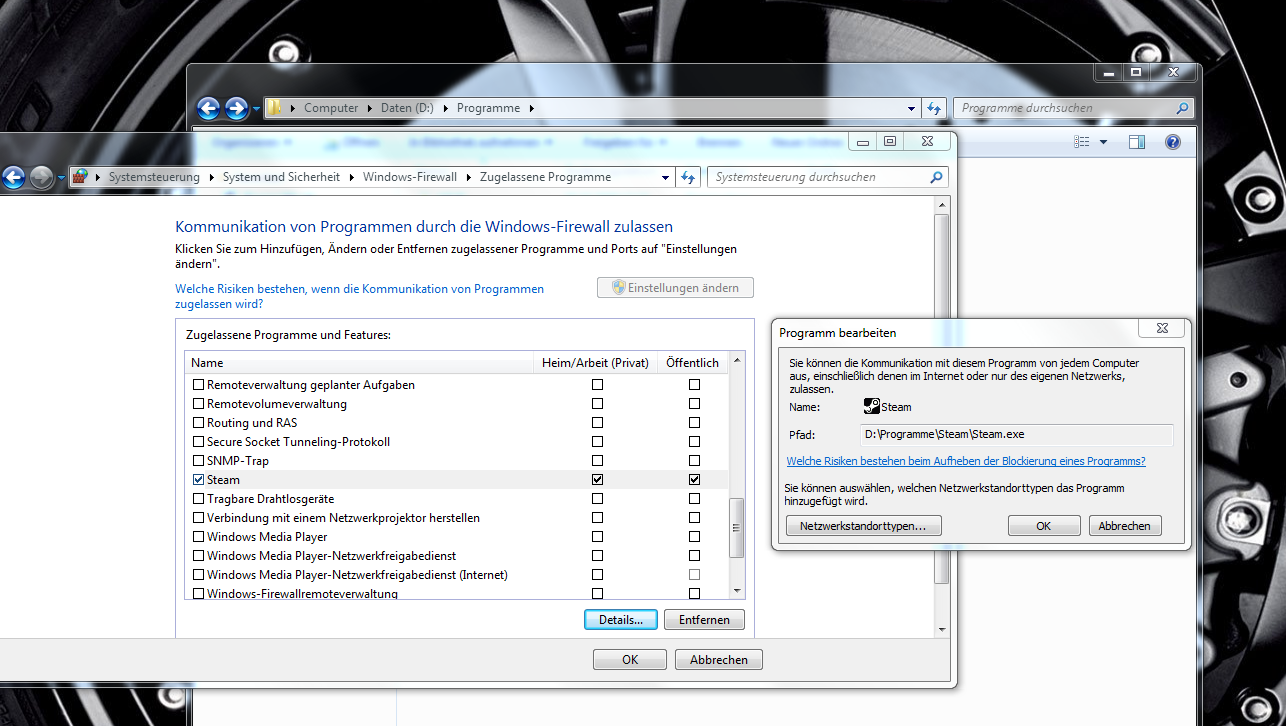Image resolution: width=1286 pixels, height=726 pixels.
Task: Toggle the explorer preview pane icon
Action: [1137, 142]
